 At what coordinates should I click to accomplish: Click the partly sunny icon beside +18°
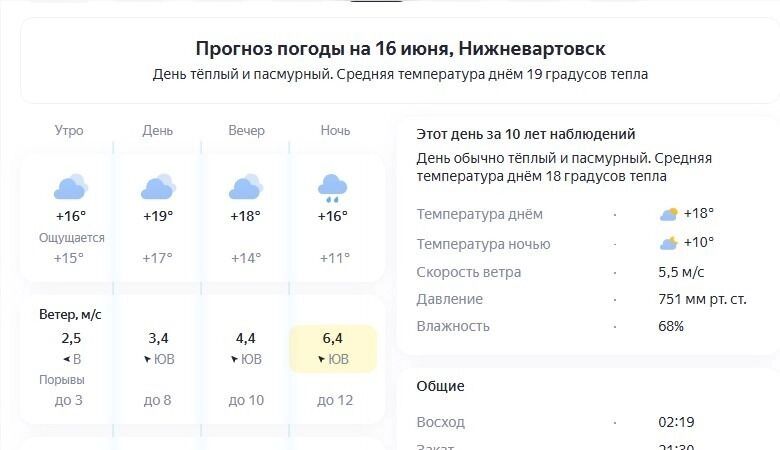pos(669,214)
